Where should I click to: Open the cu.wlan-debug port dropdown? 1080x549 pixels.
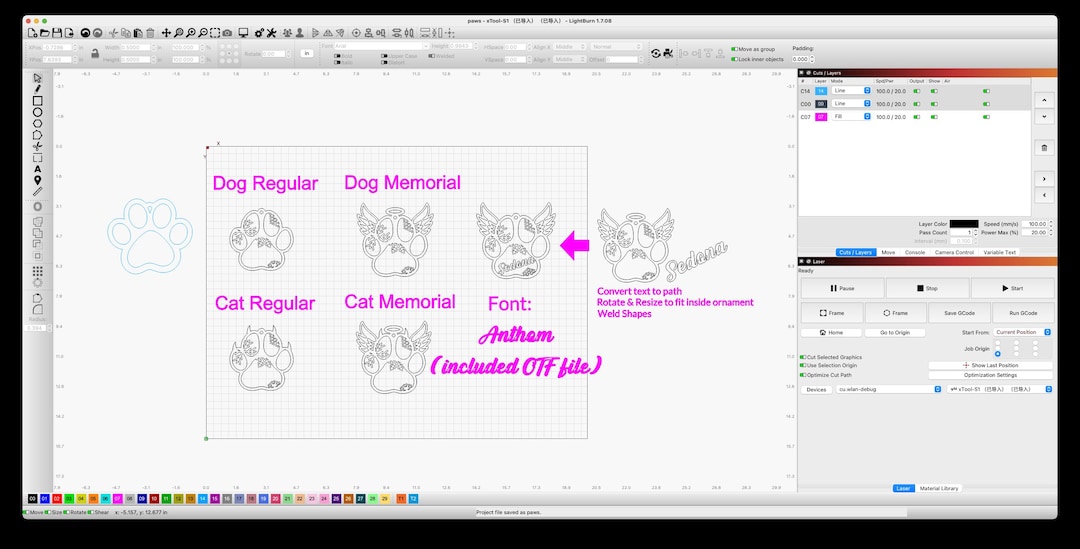click(889, 389)
